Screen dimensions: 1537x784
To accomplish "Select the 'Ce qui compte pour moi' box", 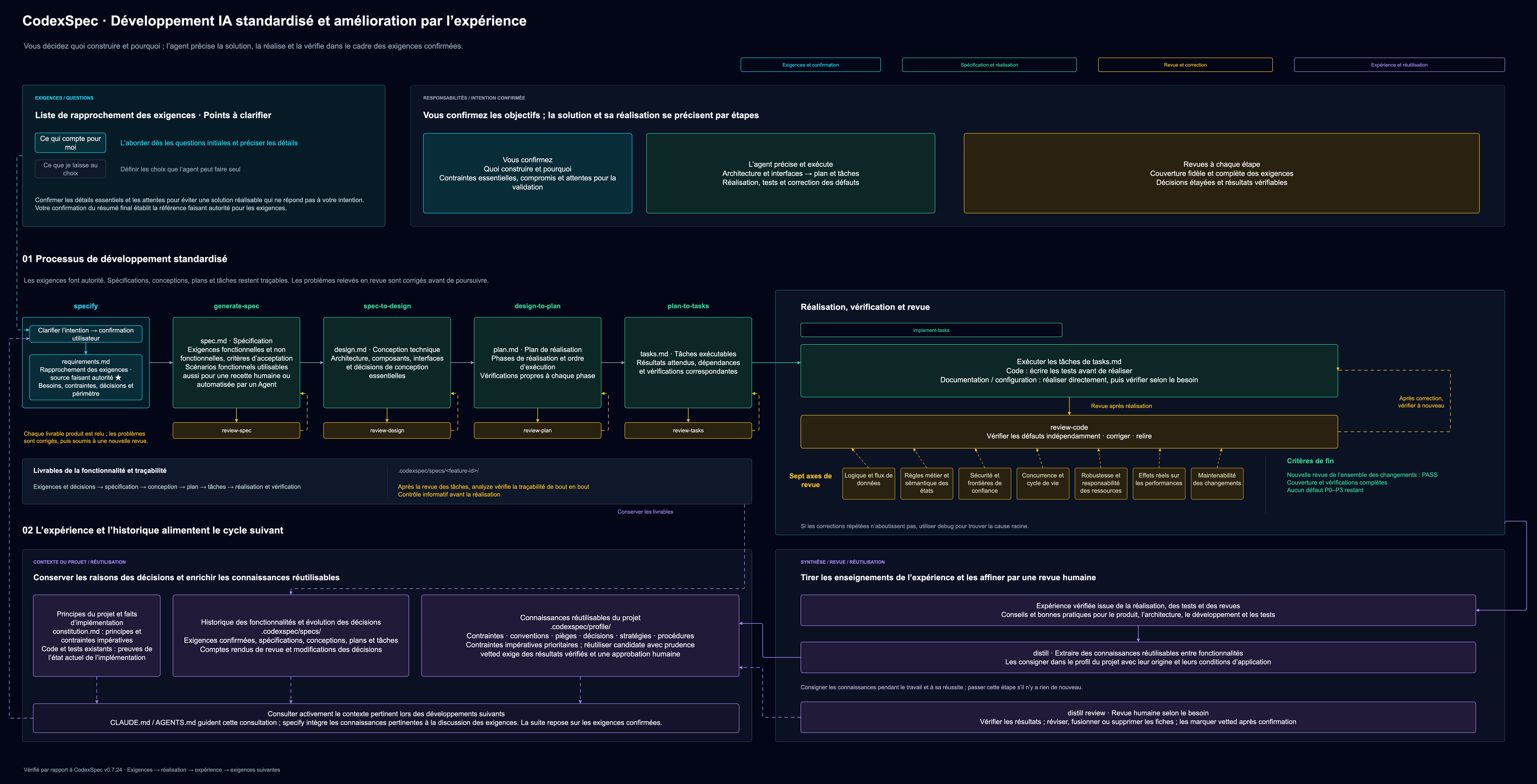I will pos(71,143).
